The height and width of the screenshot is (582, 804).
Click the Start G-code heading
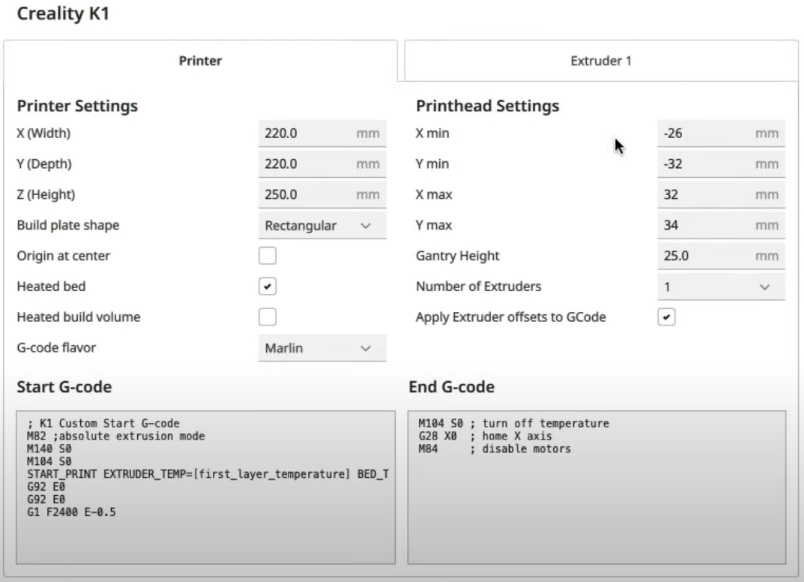(x=64, y=387)
